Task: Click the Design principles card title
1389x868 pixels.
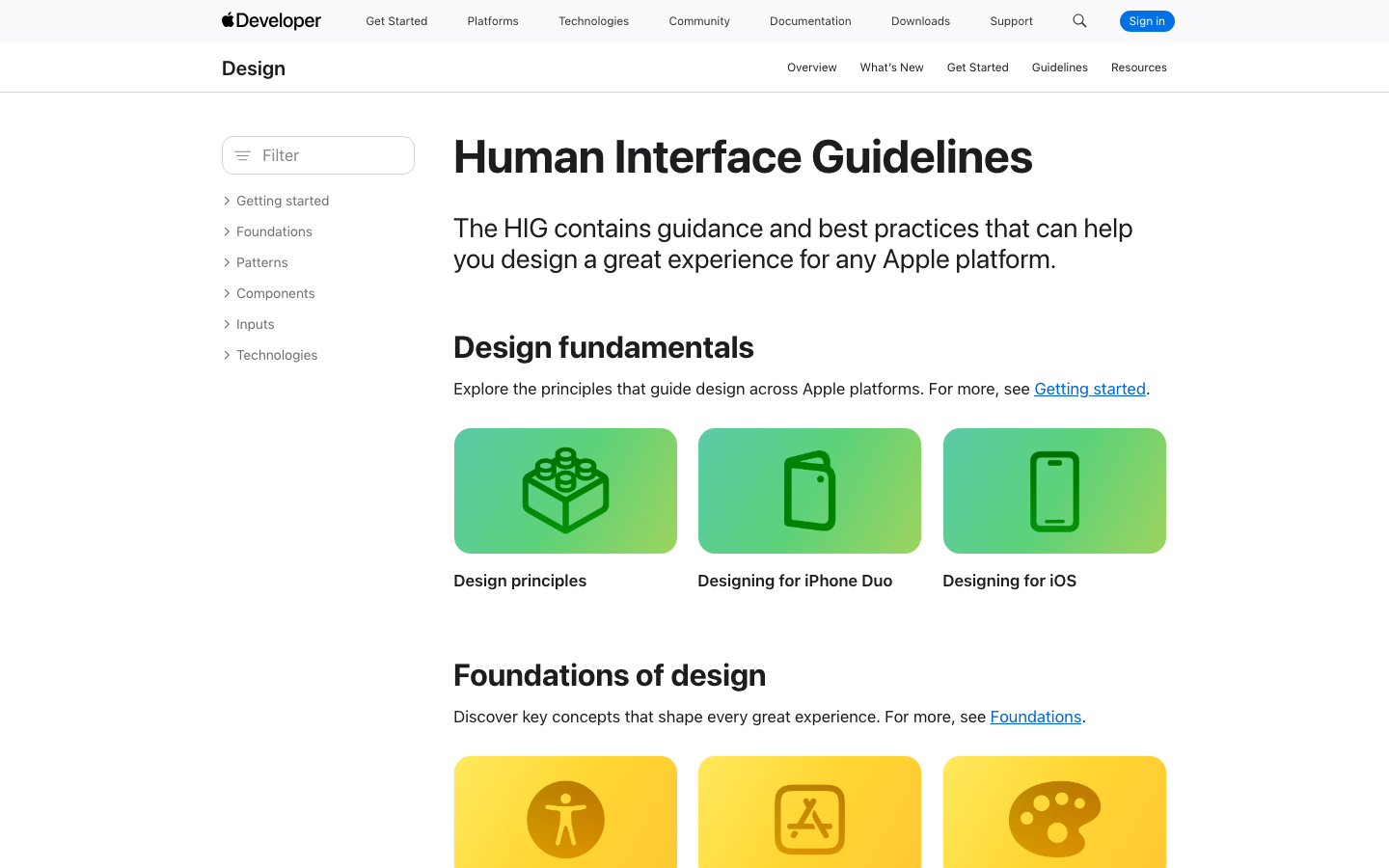Action: pyautogui.click(x=520, y=581)
